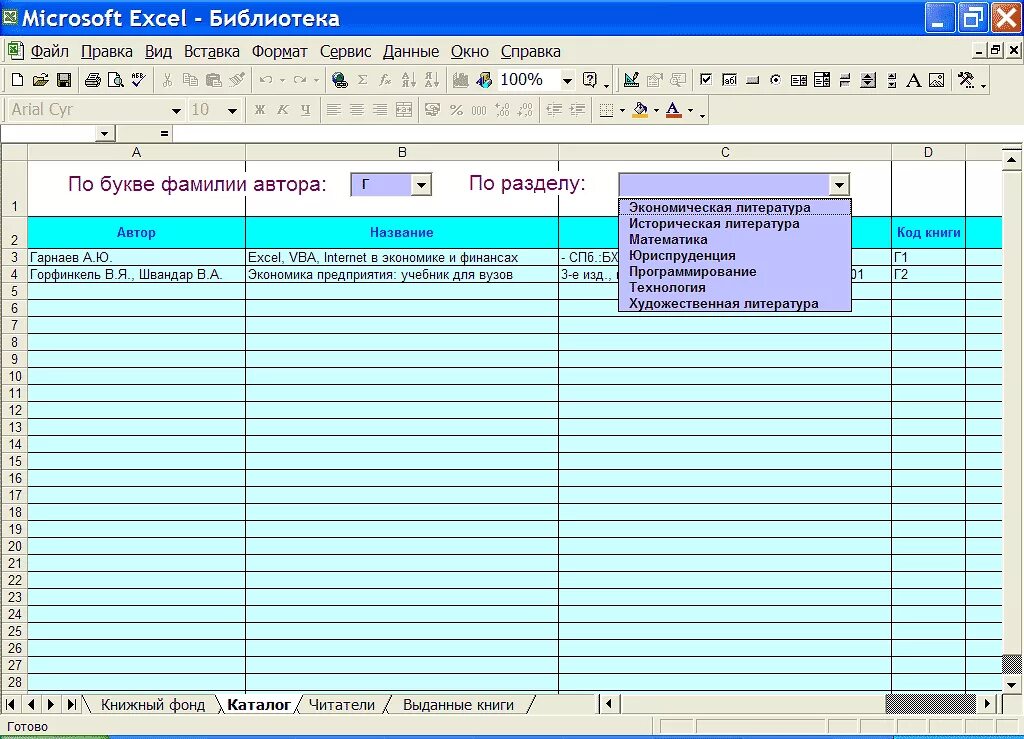Toggle Merge and Center
The width and height of the screenshot is (1024, 739).
(404, 110)
